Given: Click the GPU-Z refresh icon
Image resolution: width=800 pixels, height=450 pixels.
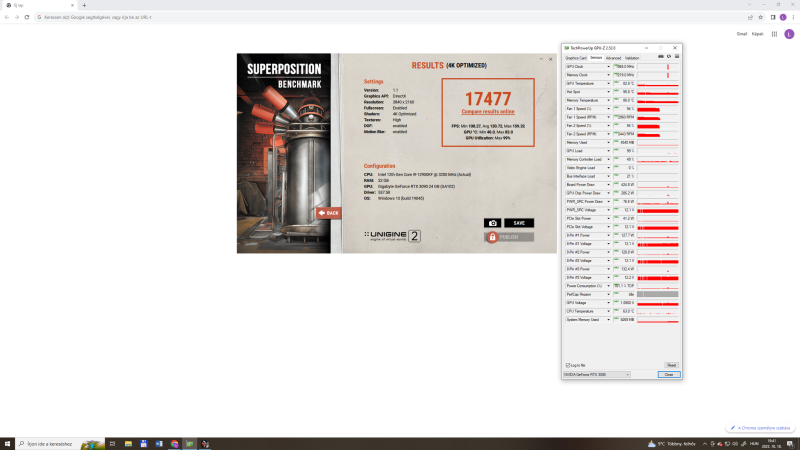Looking at the screenshot, I should (x=669, y=57).
